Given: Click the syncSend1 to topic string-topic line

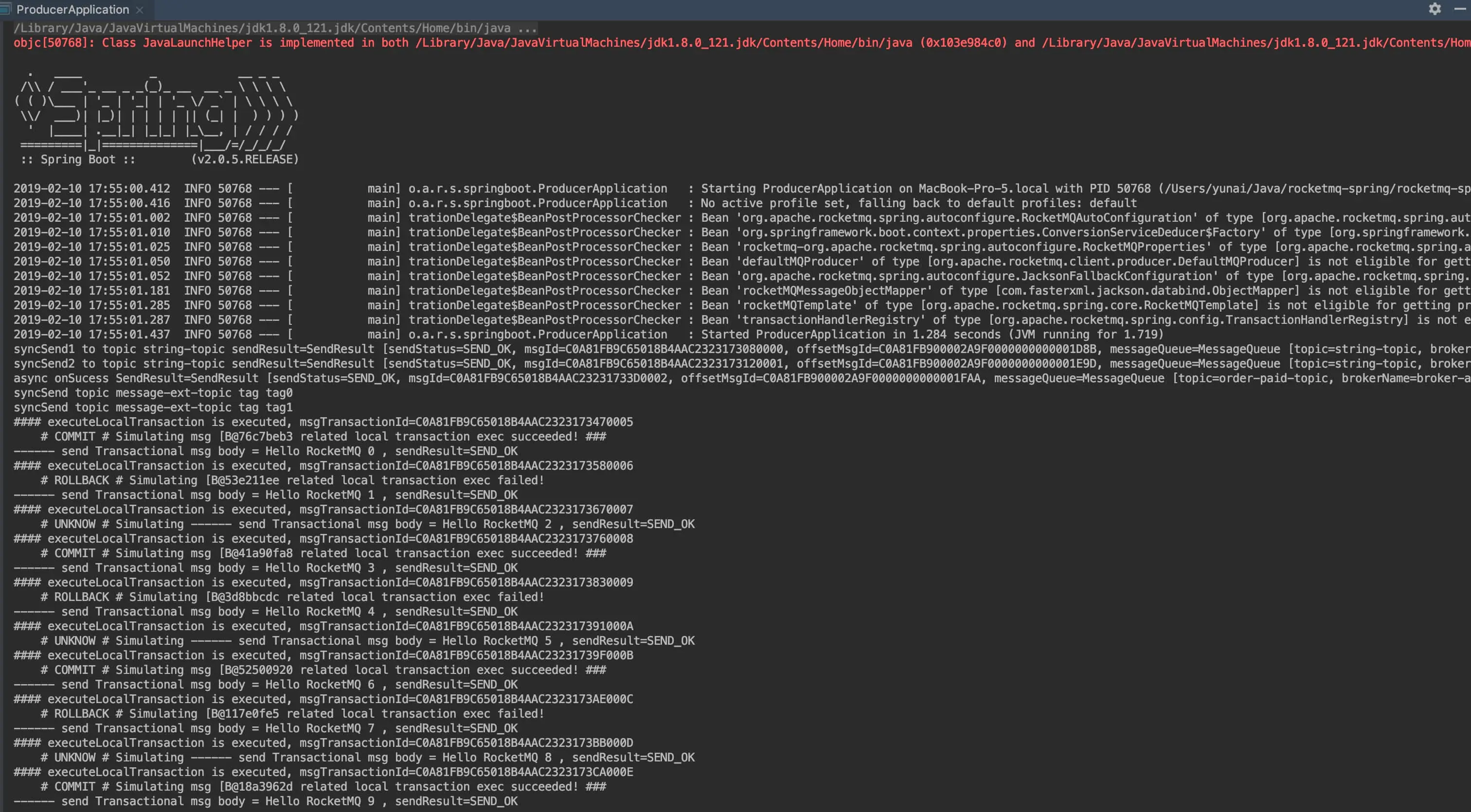Looking at the screenshot, I should point(194,349).
